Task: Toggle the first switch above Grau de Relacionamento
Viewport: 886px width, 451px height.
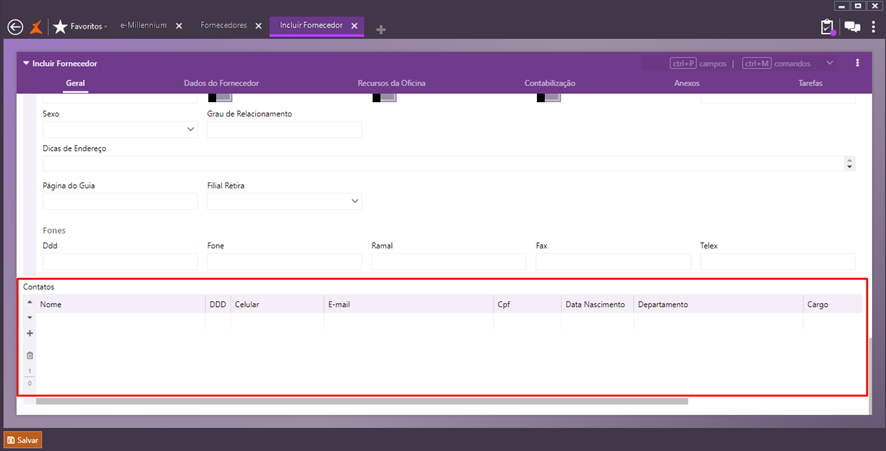Action: [x=220, y=98]
